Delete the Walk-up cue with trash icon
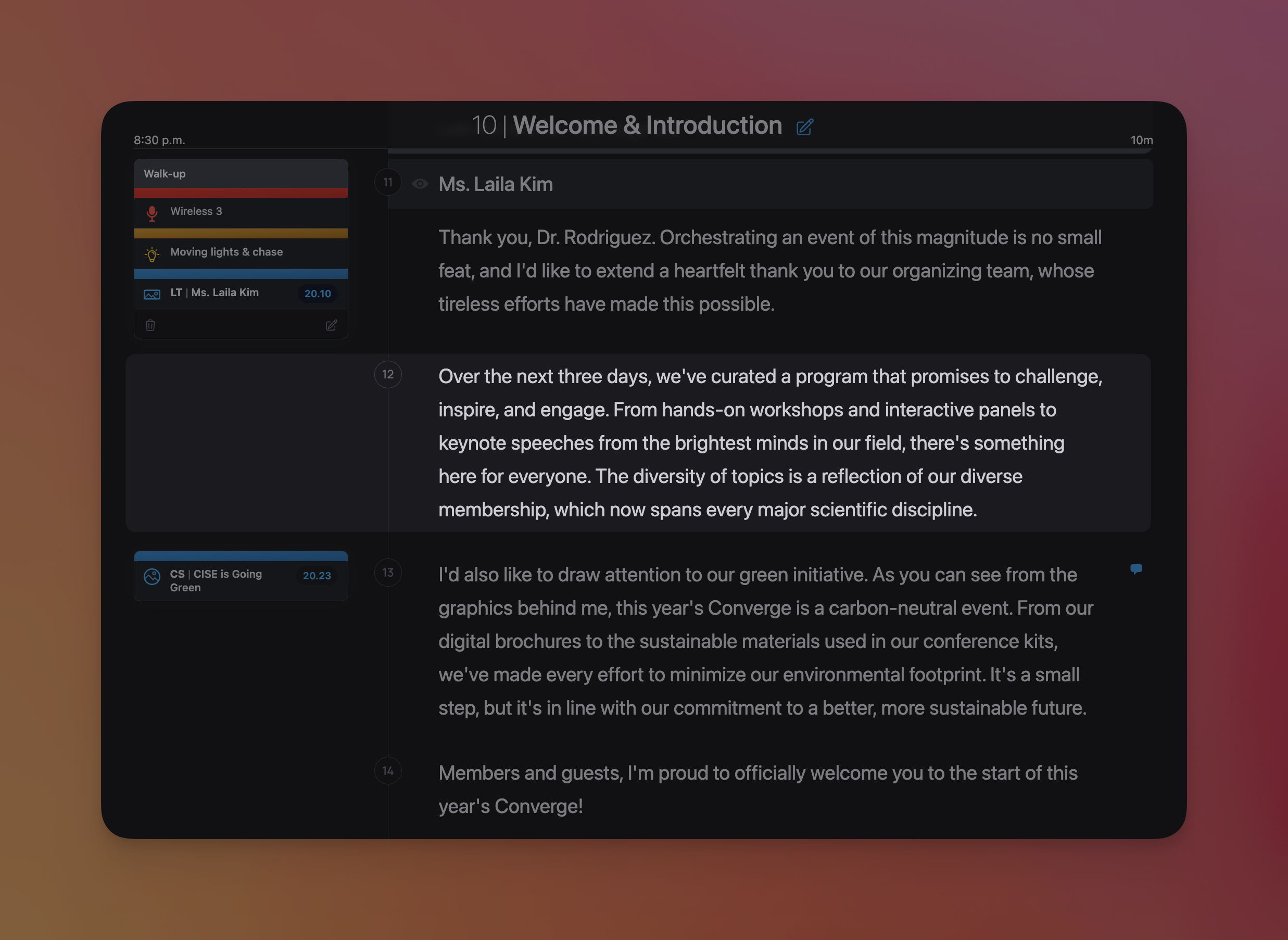This screenshot has height=940, width=1288. [150, 325]
